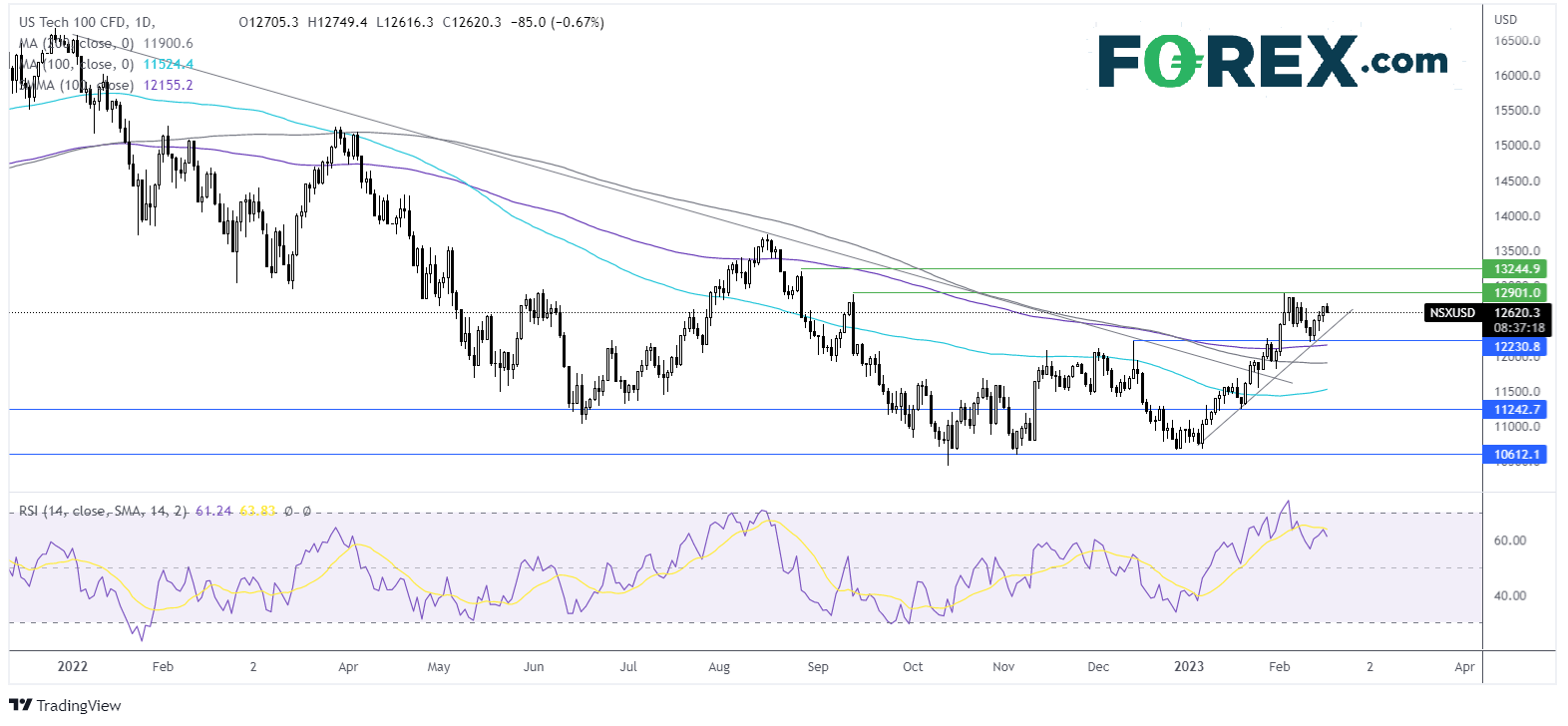Click the close price C12620.3
The image size is (1568, 726).
pyautogui.click(x=472, y=22)
